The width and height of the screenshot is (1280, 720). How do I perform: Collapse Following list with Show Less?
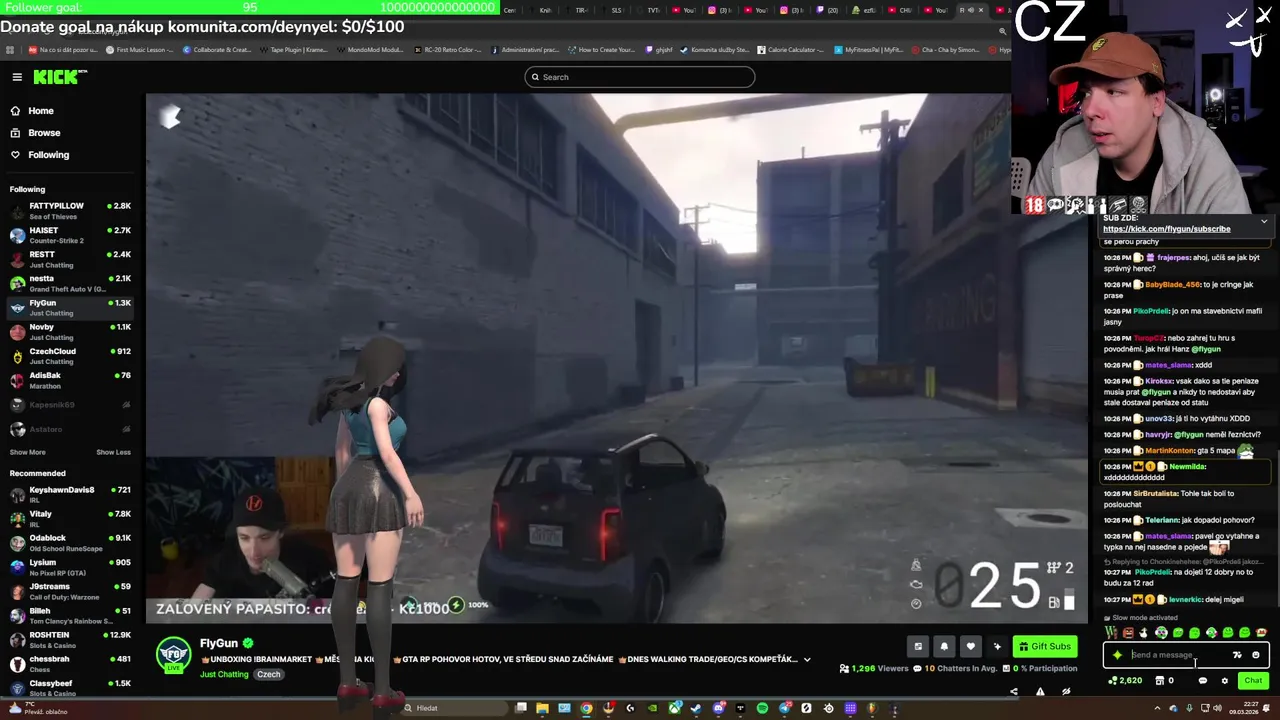113,452
